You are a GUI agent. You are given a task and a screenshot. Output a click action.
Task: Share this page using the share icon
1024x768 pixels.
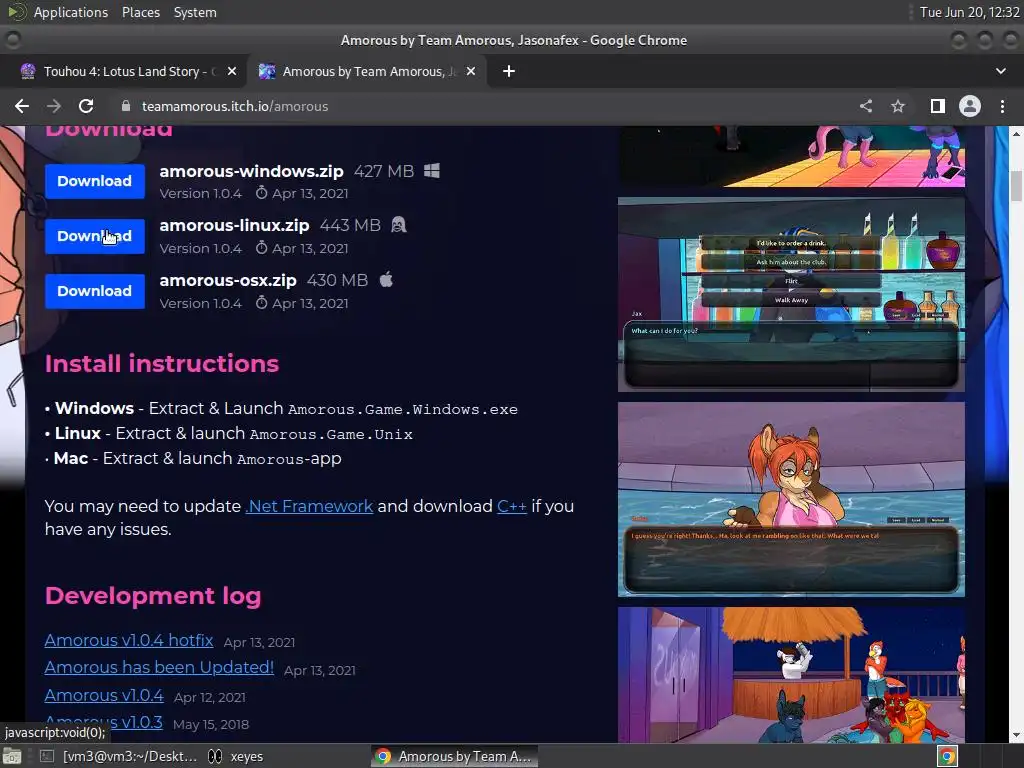tap(866, 106)
